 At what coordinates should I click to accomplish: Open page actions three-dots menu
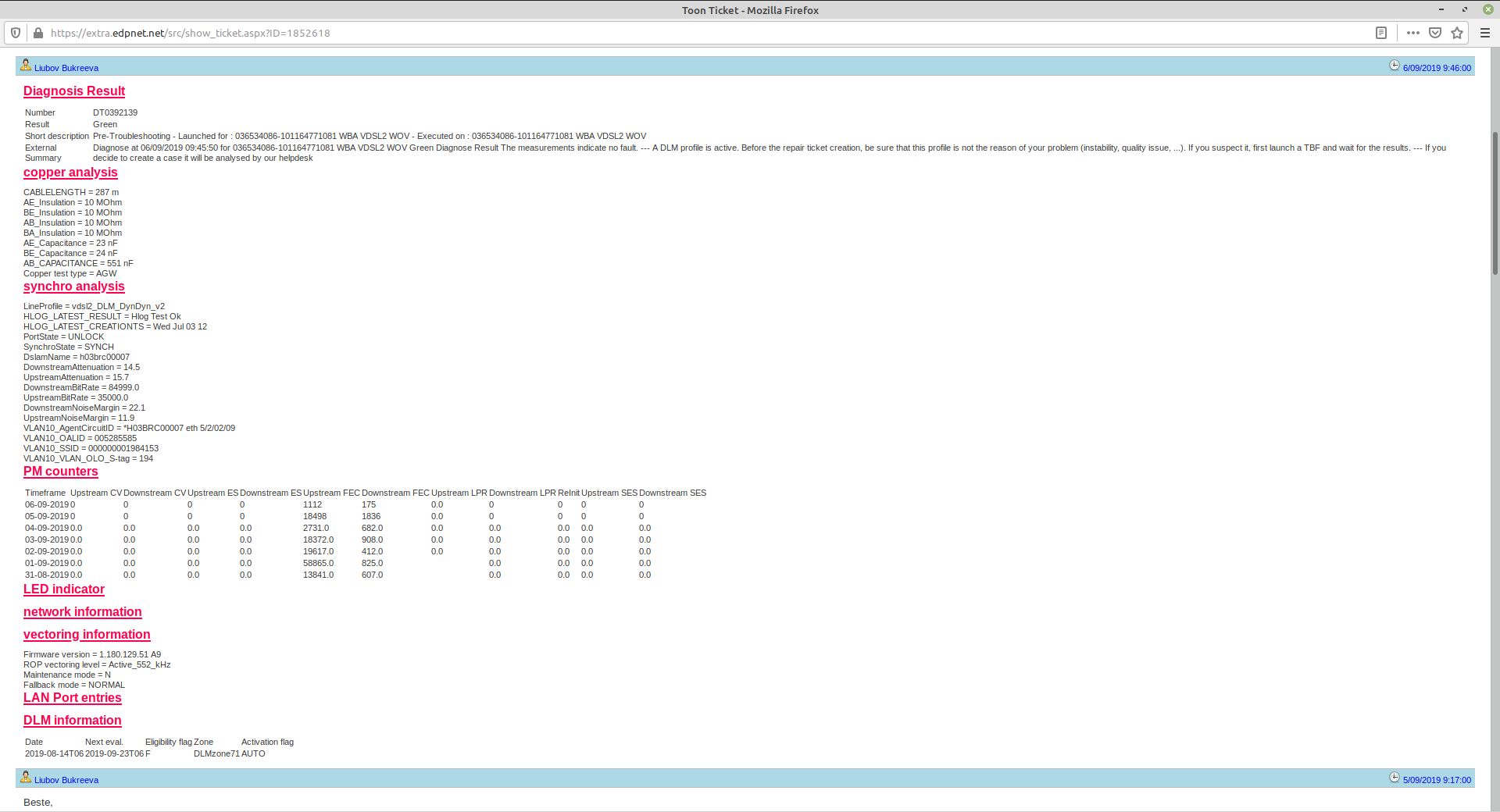click(1413, 33)
